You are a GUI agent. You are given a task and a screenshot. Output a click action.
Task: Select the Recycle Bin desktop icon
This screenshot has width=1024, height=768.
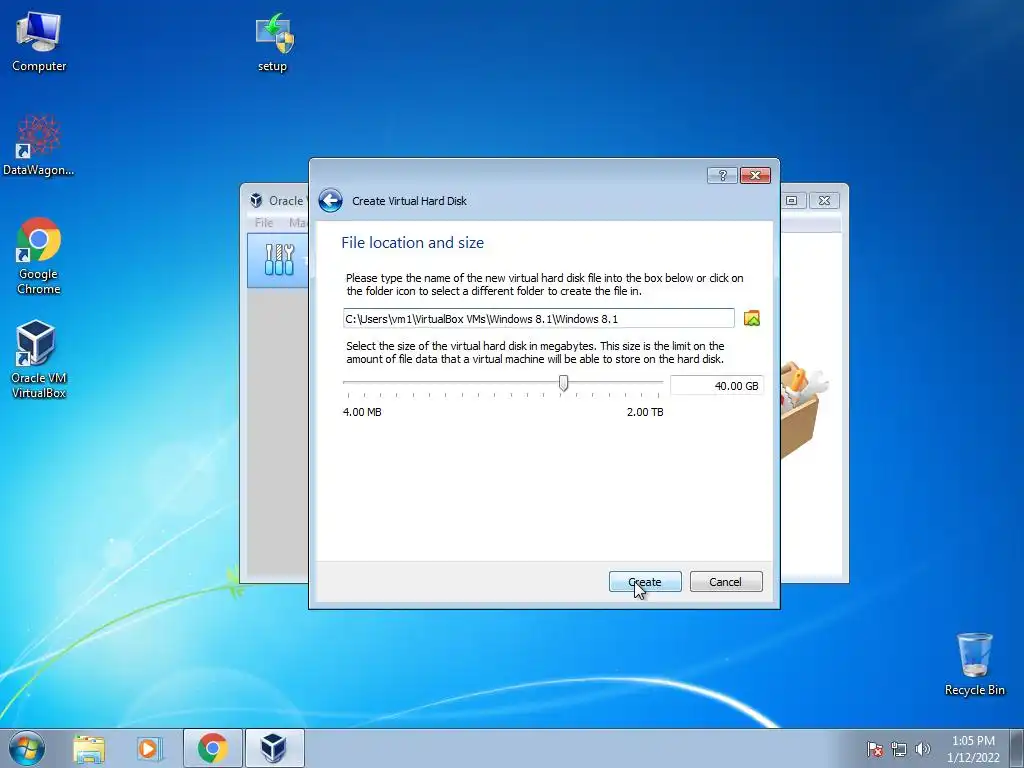974,664
